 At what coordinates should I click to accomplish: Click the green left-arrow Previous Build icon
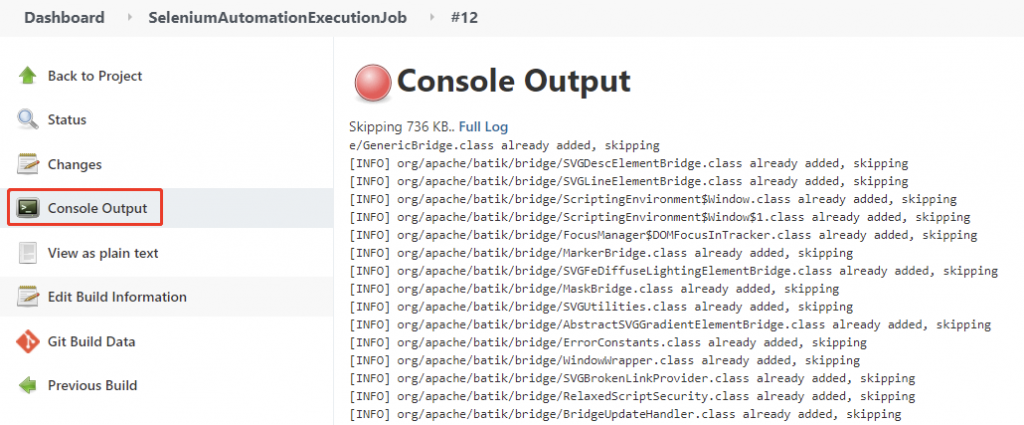[28, 385]
